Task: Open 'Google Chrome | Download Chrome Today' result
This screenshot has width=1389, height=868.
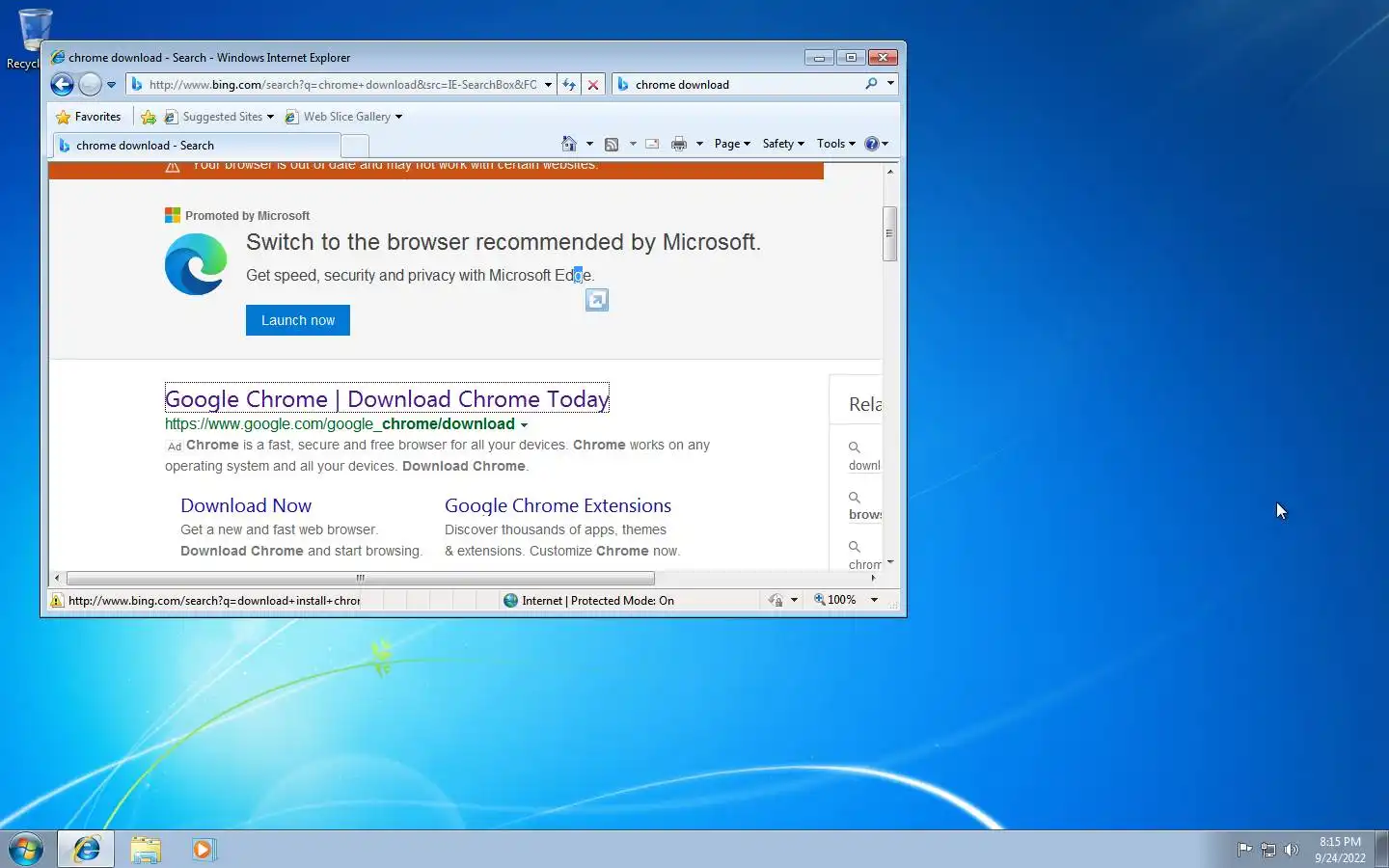Action: pos(387,398)
